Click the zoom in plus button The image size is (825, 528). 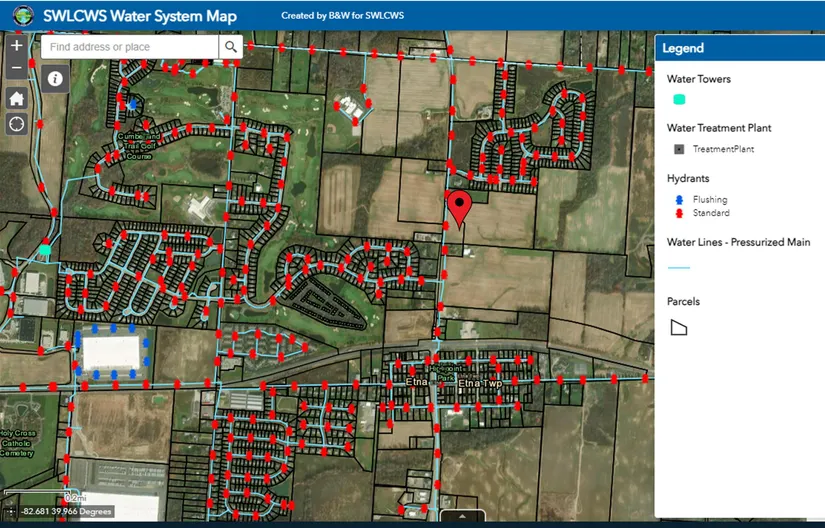(16, 46)
